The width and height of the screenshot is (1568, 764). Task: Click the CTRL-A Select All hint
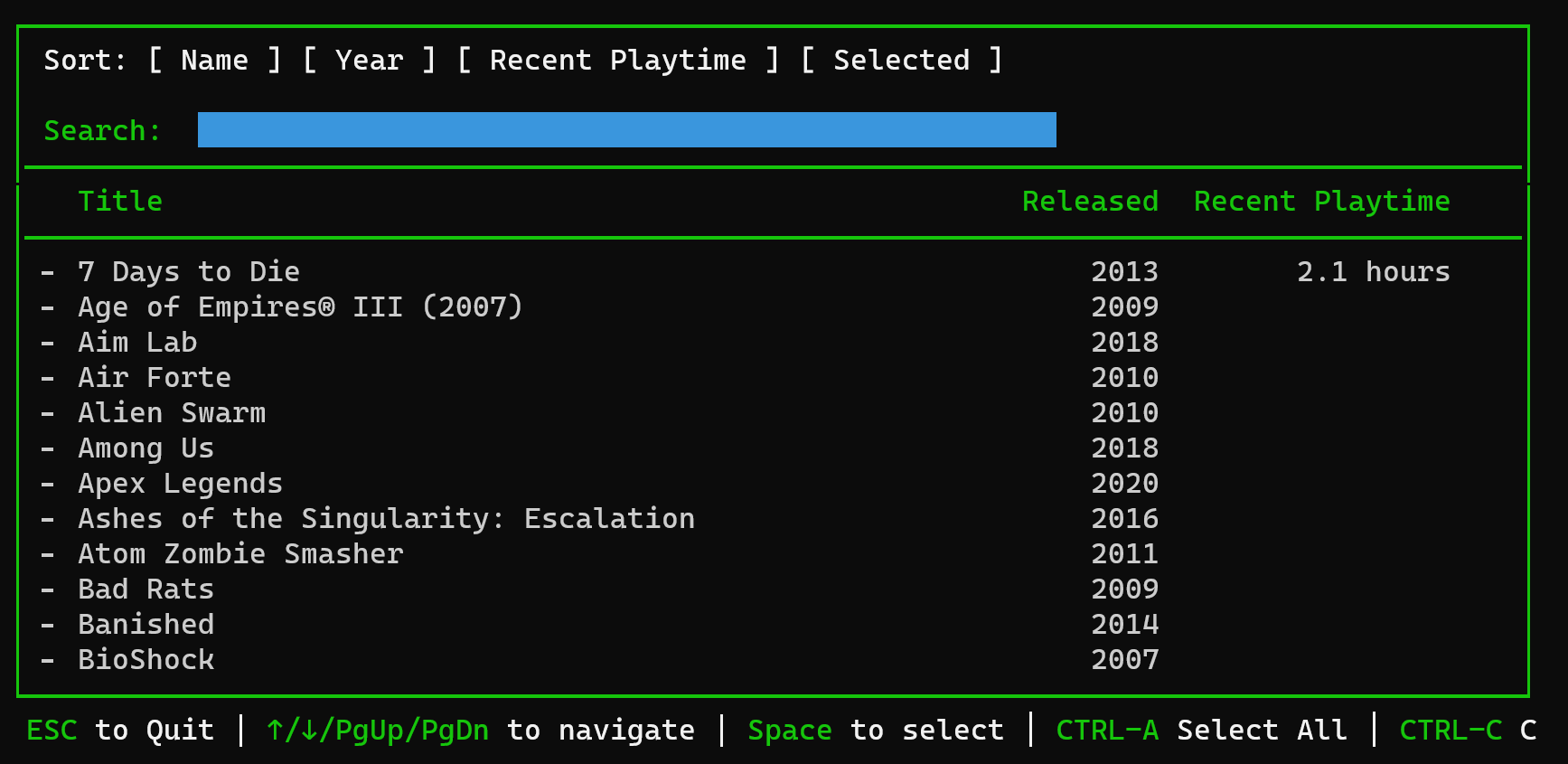click(x=1201, y=730)
